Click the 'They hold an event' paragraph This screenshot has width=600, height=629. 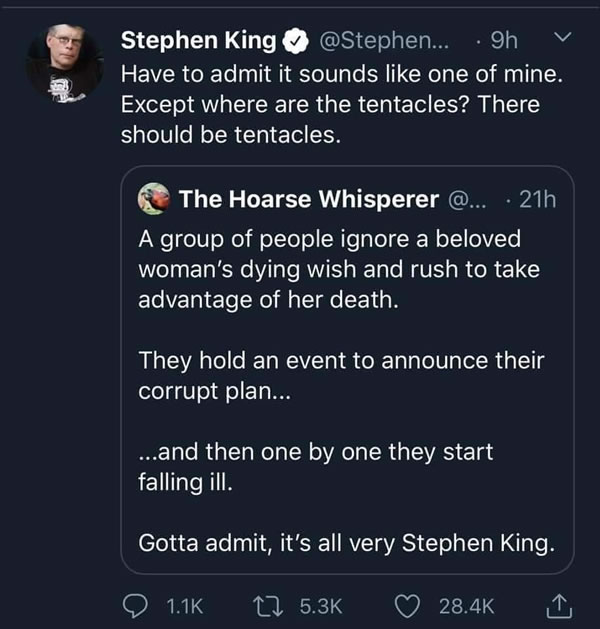click(341, 374)
